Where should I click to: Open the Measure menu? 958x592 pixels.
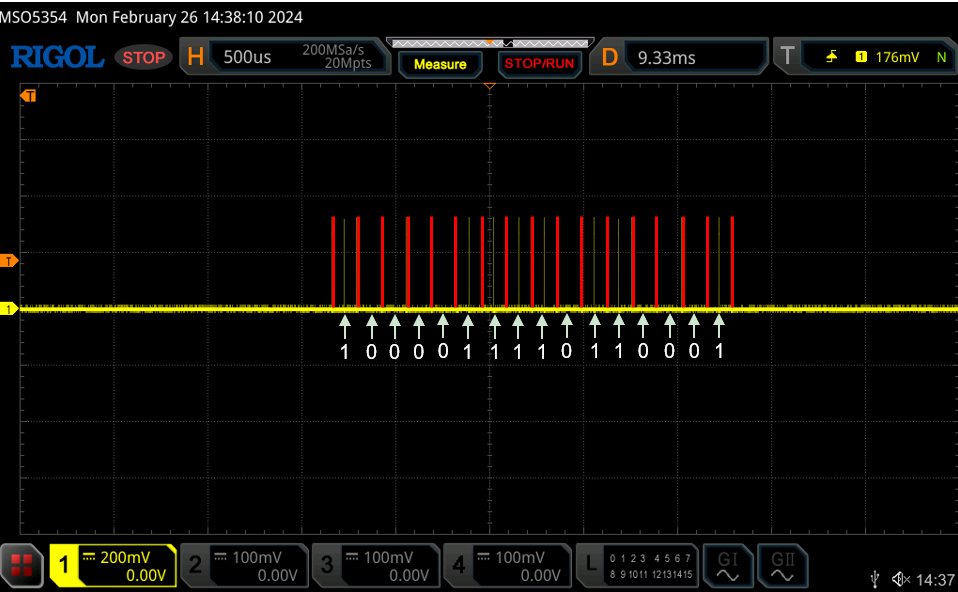440,63
